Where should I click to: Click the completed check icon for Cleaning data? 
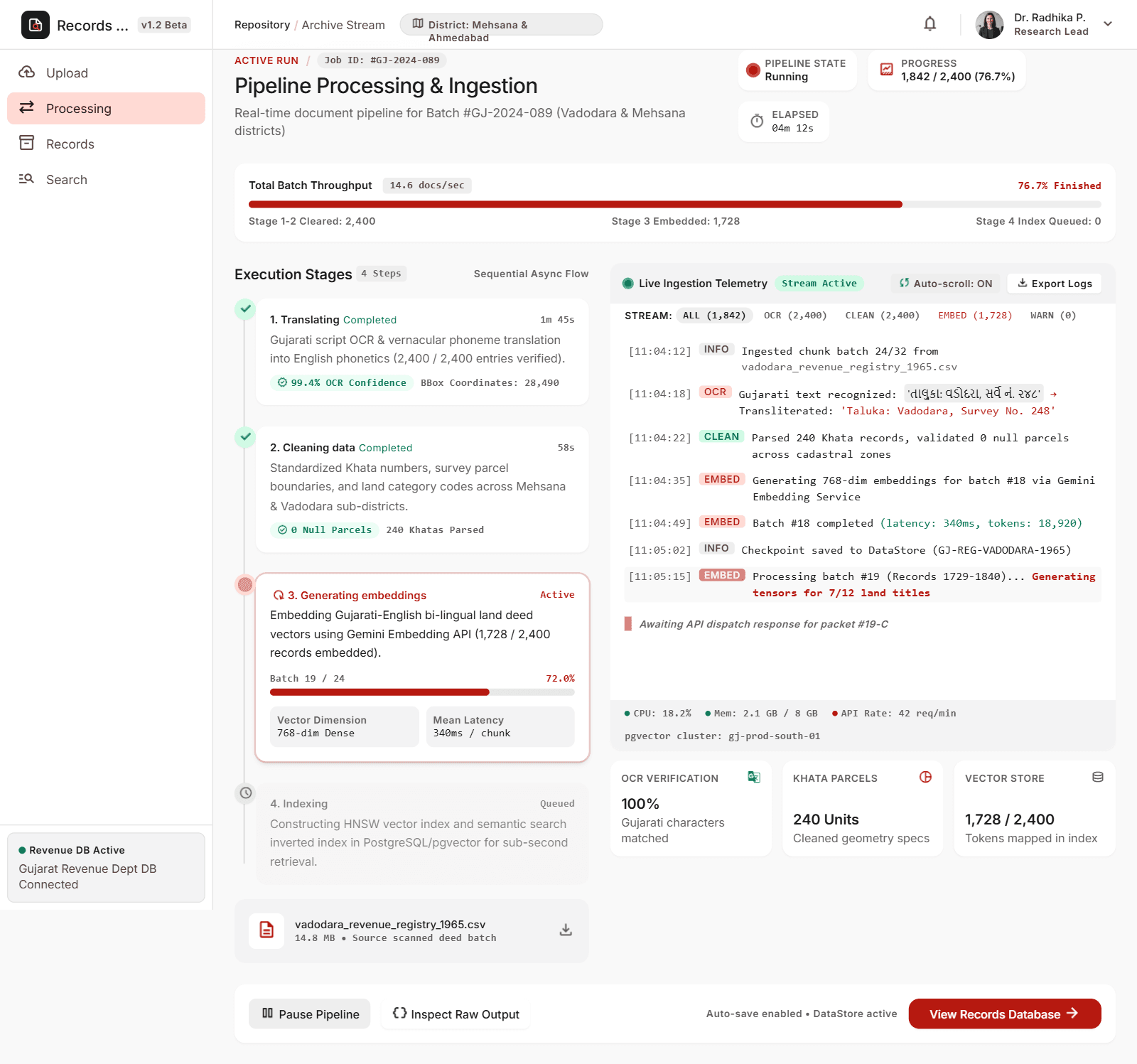pyautogui.click(x=245, y=436)
